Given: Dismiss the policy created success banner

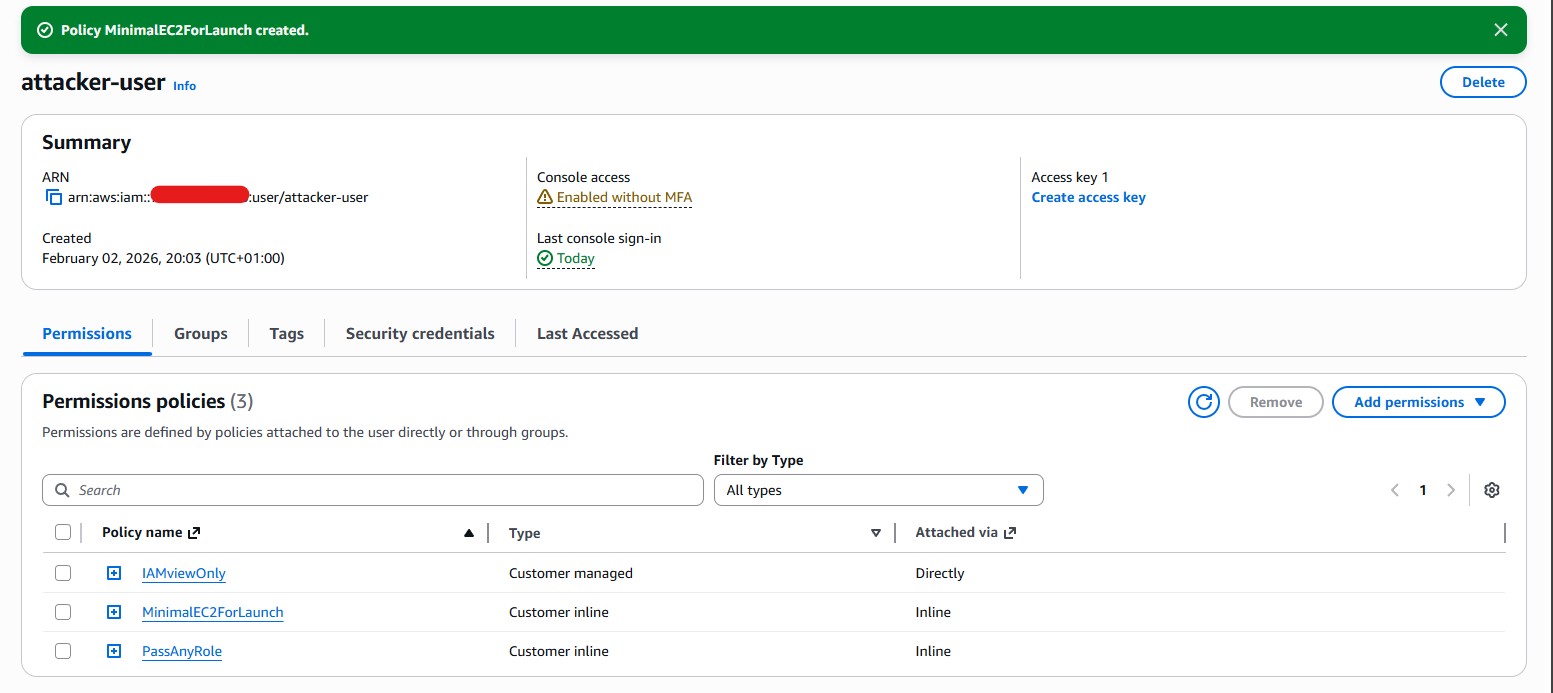Looking at the screenshot, I should [1500, 30].
